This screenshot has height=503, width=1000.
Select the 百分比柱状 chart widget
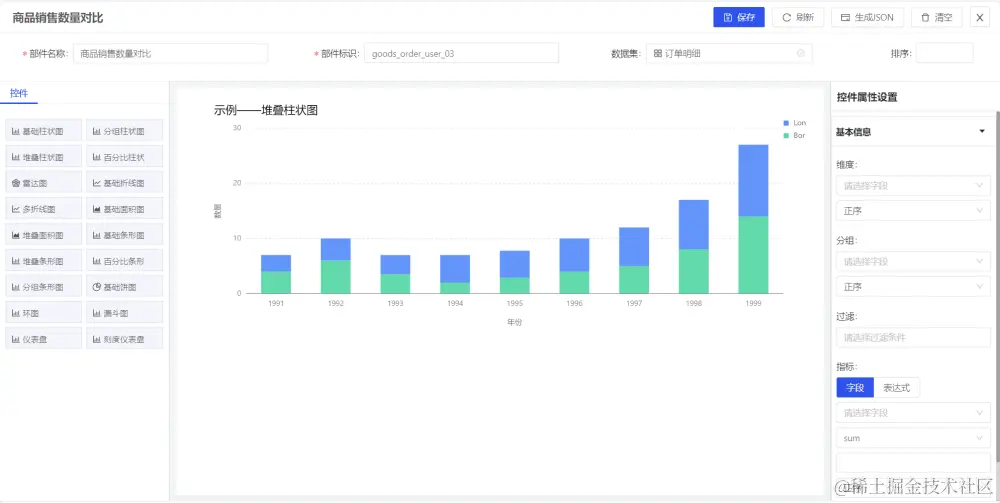(124, 157)
